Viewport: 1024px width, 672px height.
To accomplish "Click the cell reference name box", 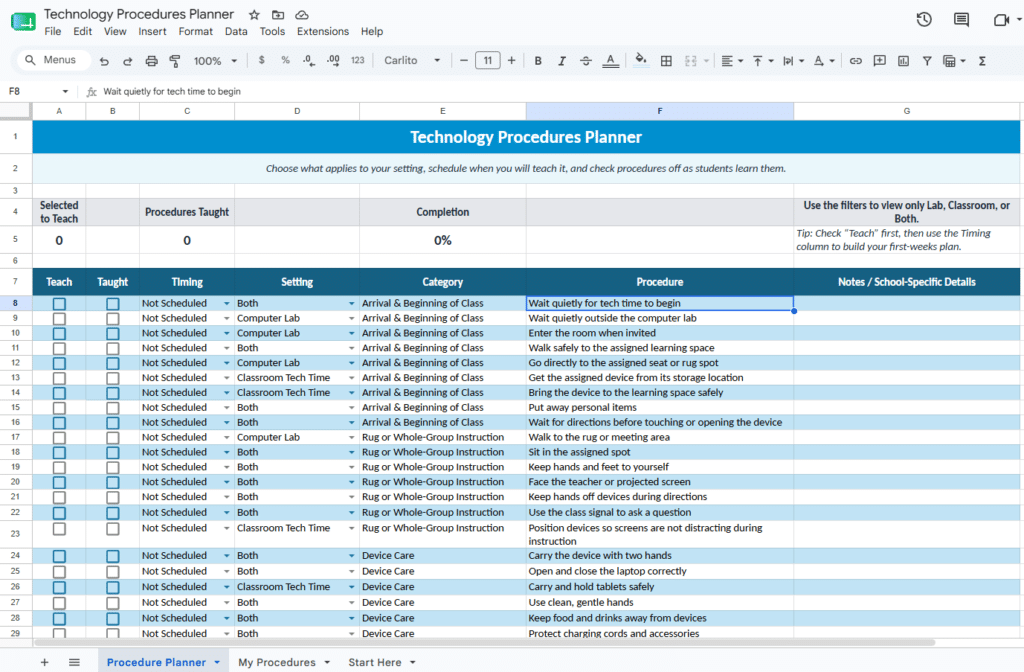I will [38, 91].
